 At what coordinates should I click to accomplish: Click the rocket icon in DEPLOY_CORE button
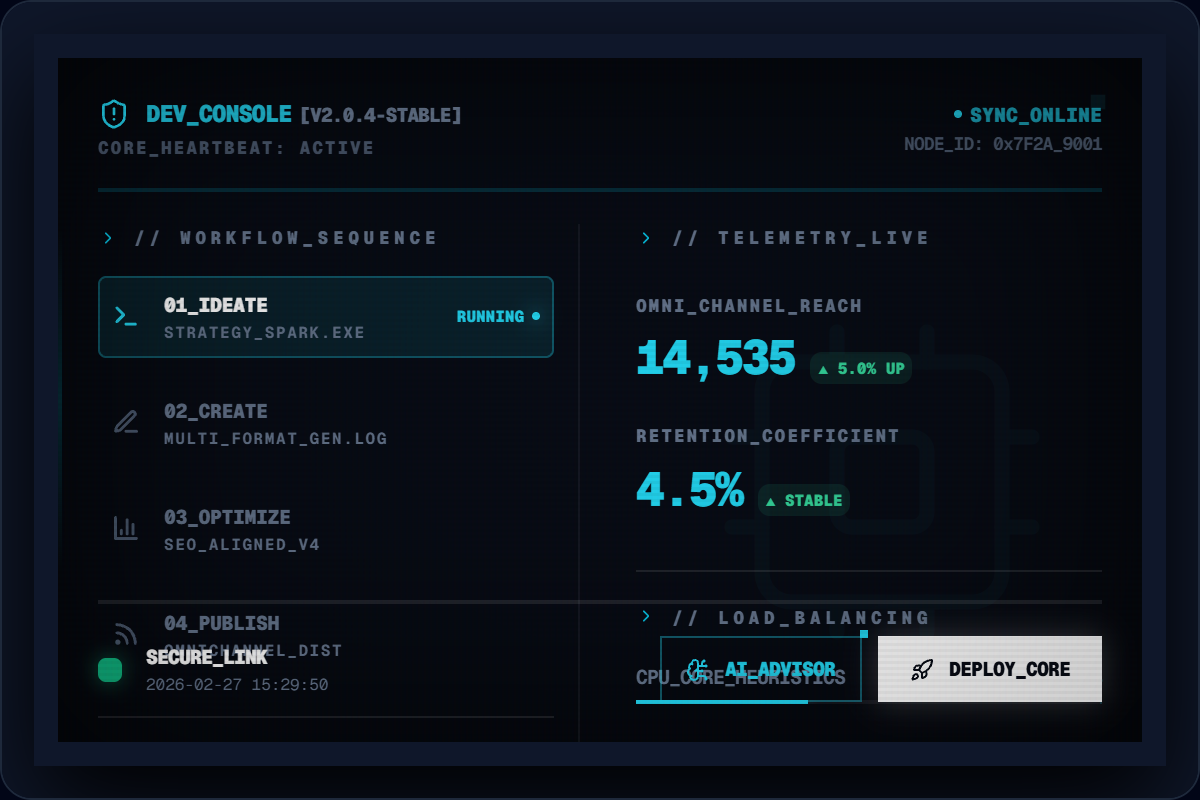click(922, 669)
